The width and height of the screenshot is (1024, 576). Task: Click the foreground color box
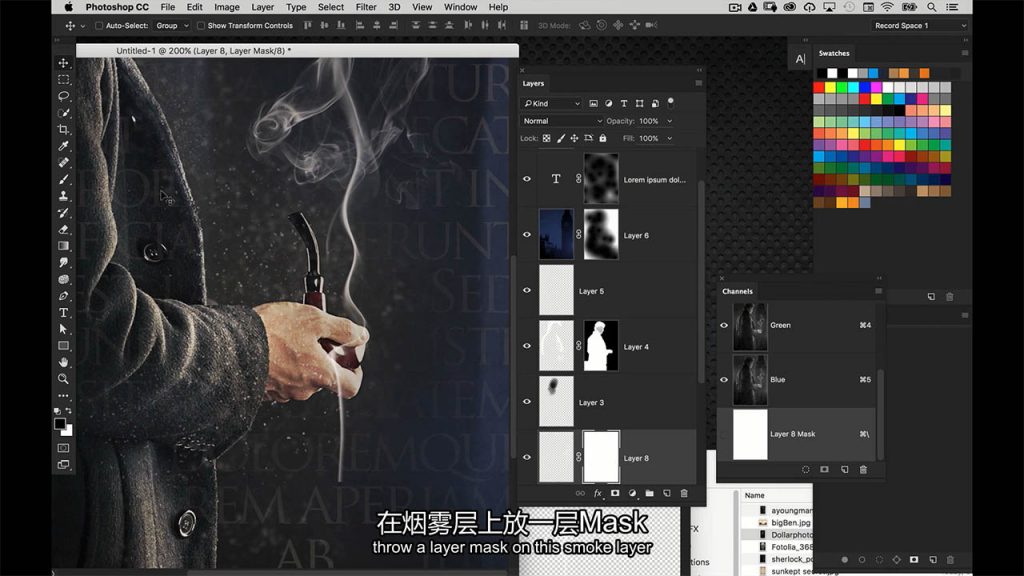tap(59, 424)
